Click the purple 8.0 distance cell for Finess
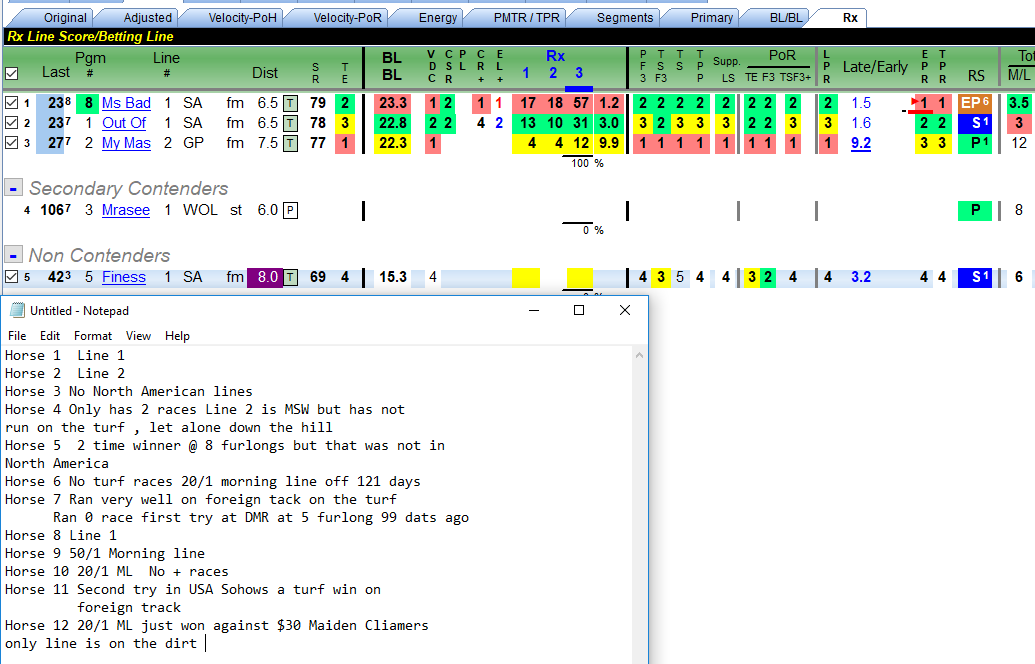Screen dimensions: 1035x664 (265, 277)
